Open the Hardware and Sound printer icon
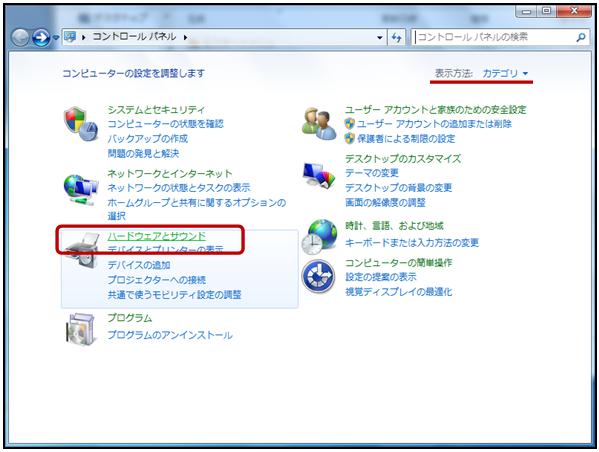599x452 pixels. [81, 250]
